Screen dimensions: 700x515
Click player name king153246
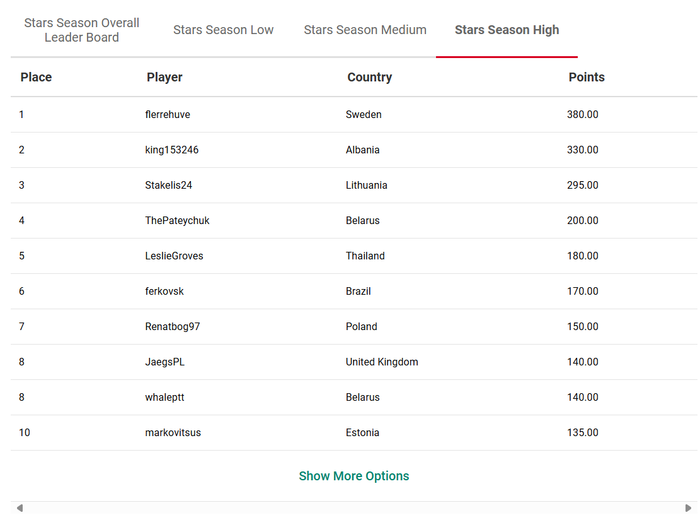[171, 150]
